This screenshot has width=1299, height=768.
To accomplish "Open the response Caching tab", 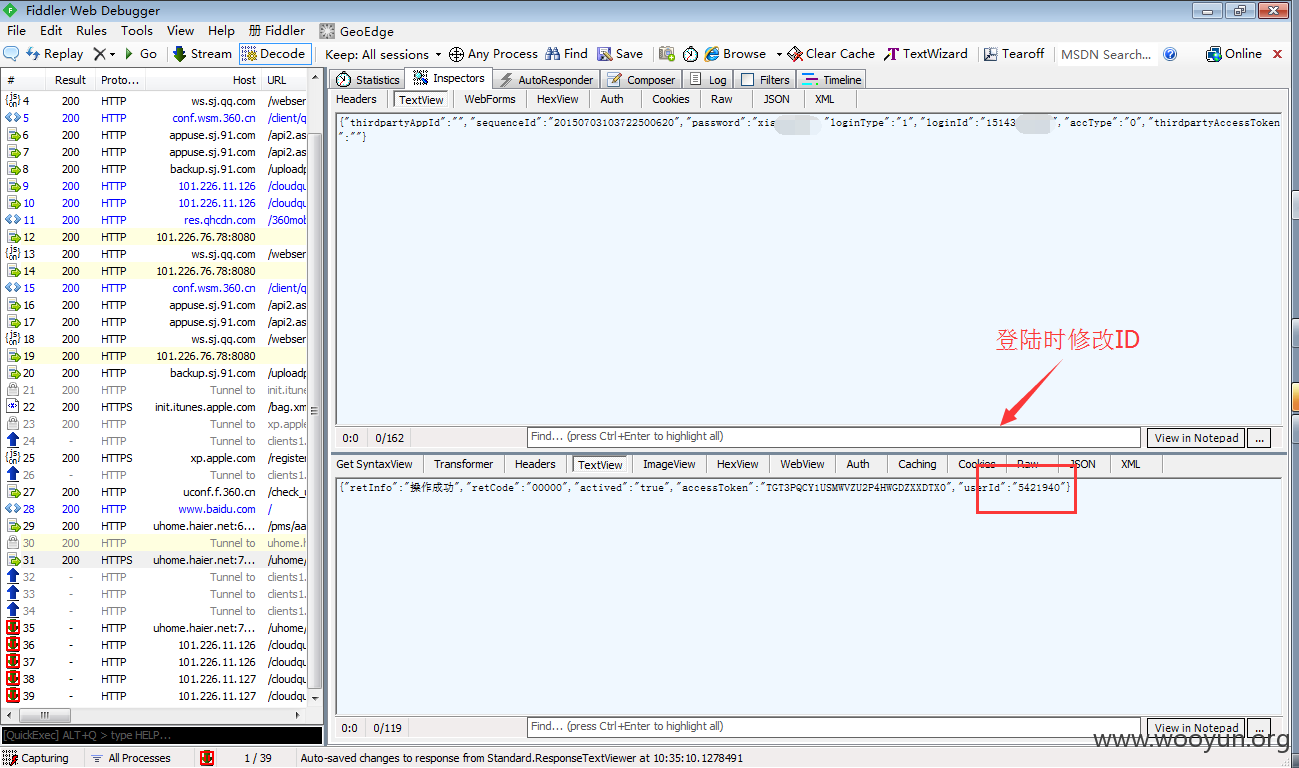I will [x=917, y=464].
